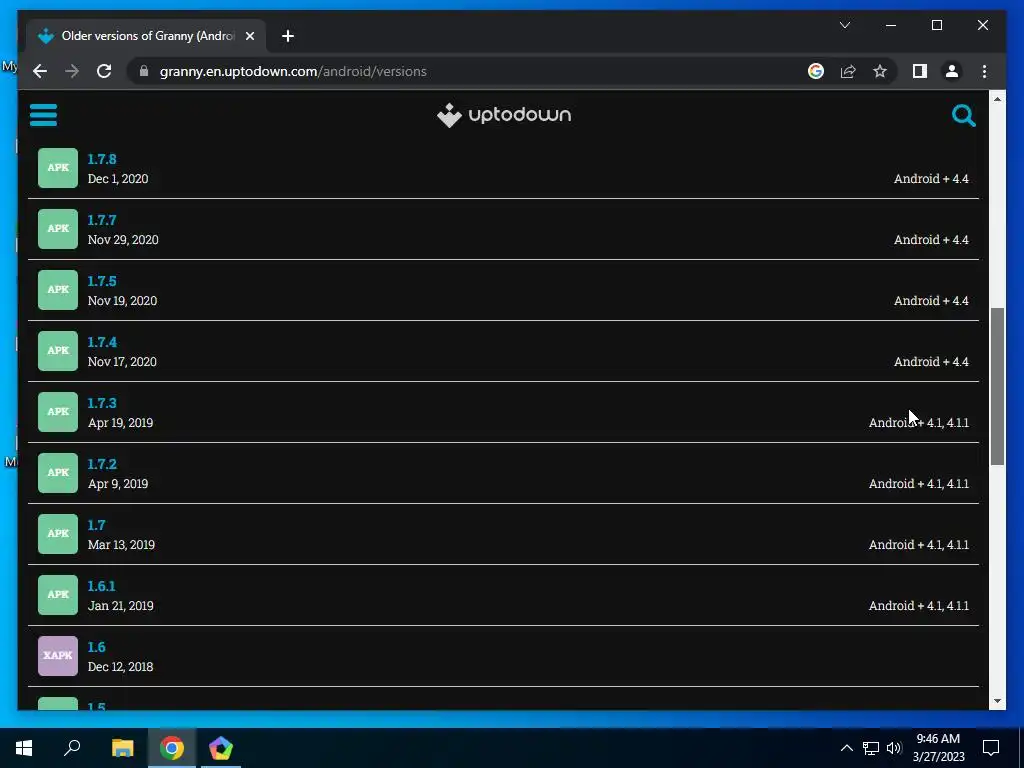
Task: Open Windows taskbar search
Action: [72, 748]
